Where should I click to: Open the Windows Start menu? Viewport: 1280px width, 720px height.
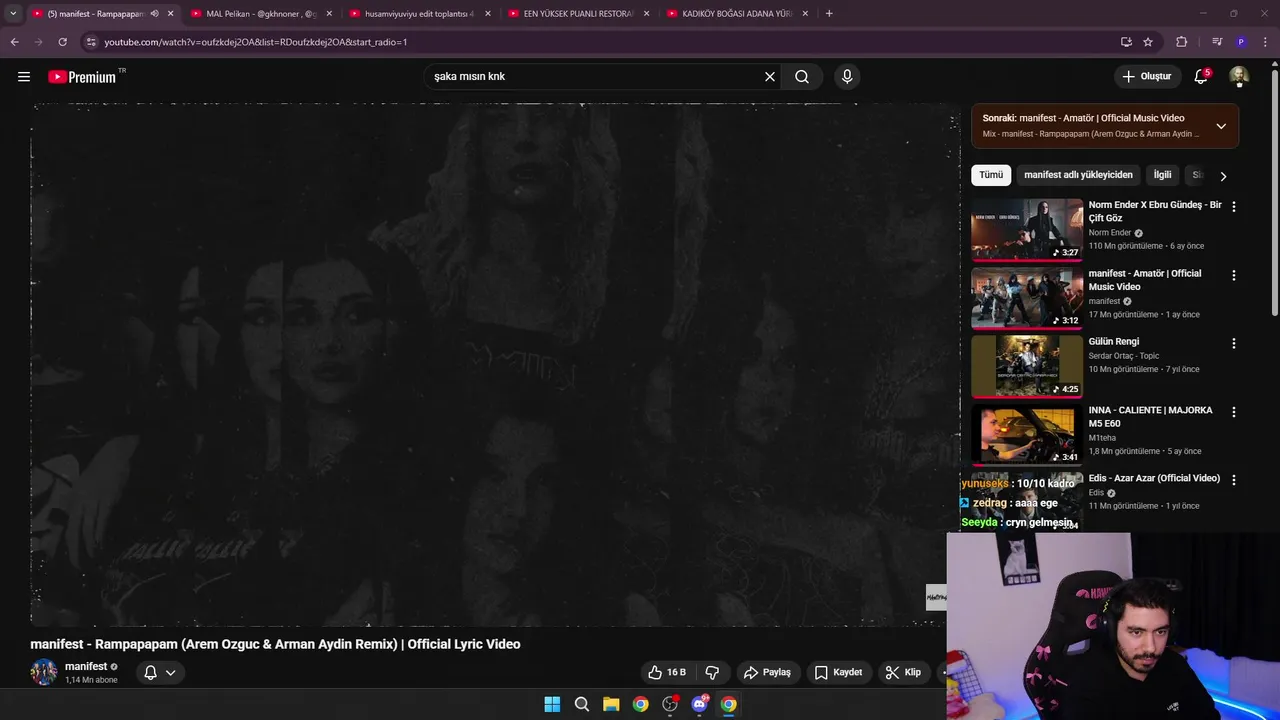tap(552, 704)
